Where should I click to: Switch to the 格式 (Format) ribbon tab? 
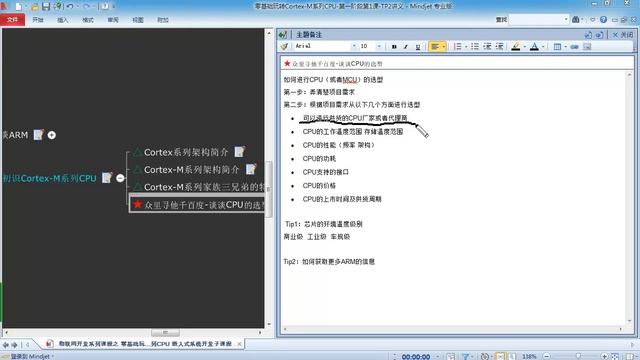(88, 20)
